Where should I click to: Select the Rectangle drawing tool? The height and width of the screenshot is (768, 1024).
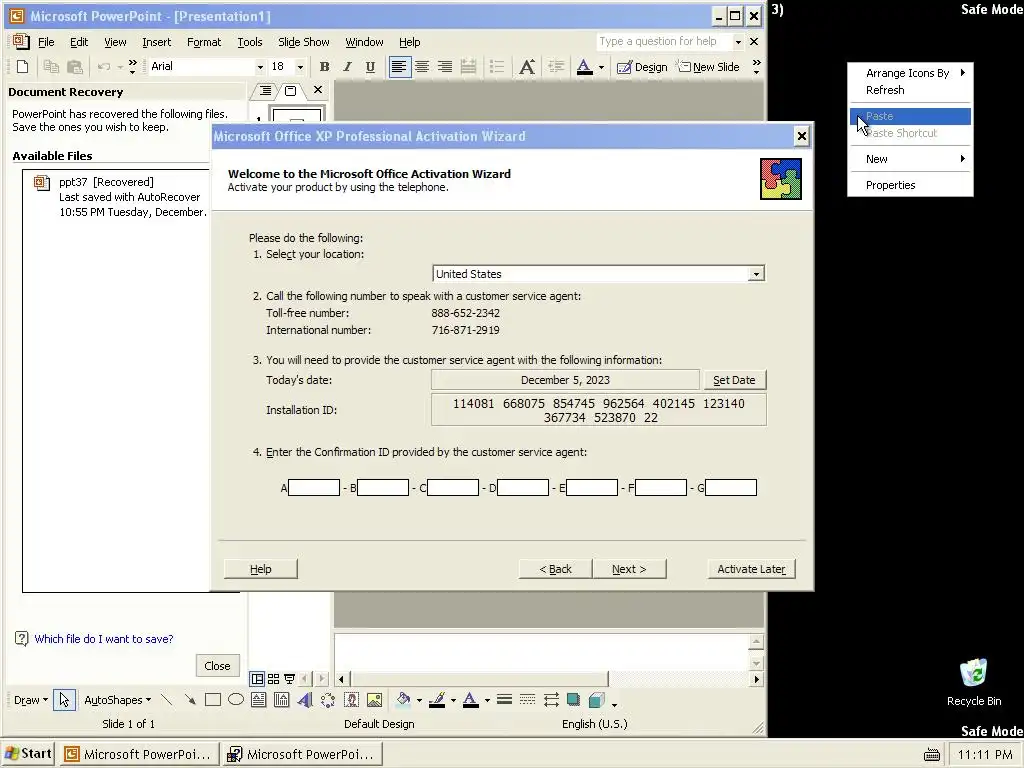(213, 700)
